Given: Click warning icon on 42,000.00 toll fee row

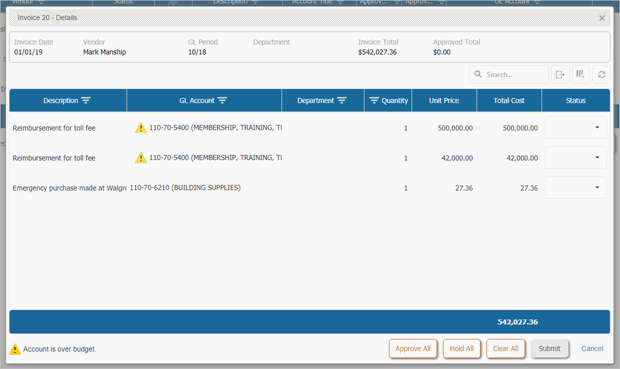Looking at the screenshot, I should tap(141, 158).
